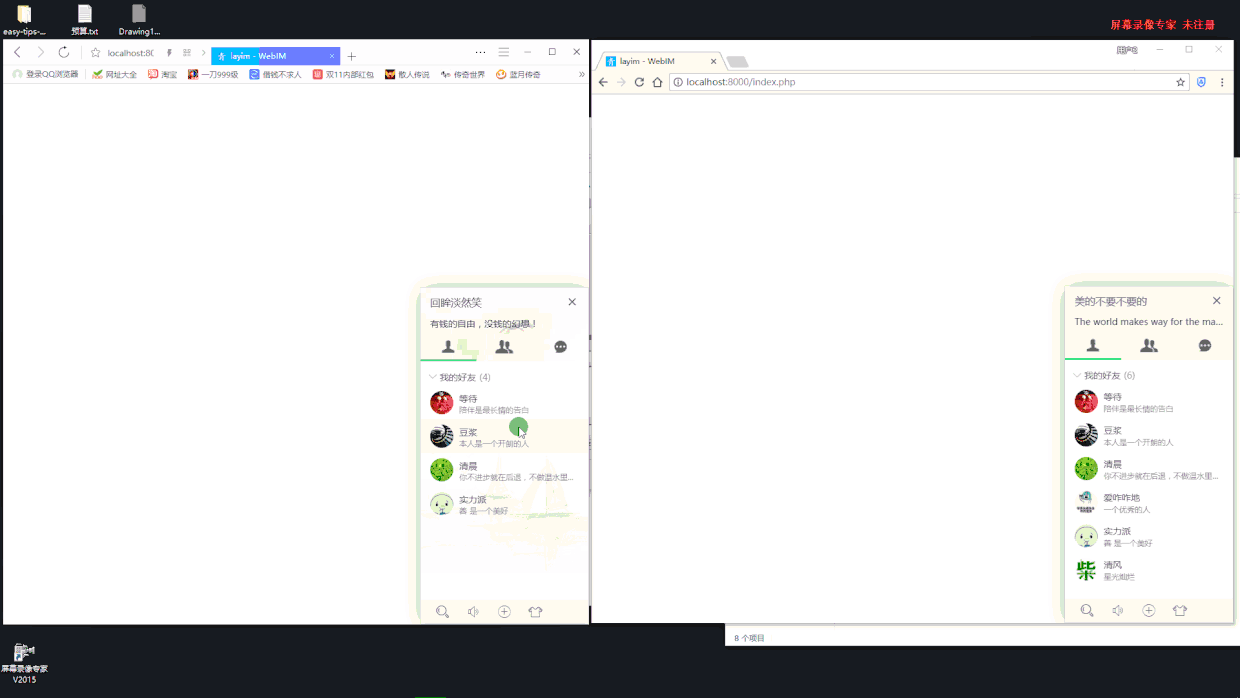Open the groups tab in right Chrome layim panel
Image resolution: width=1240 pixels, height=698 pixels.
click(1149, 345)
